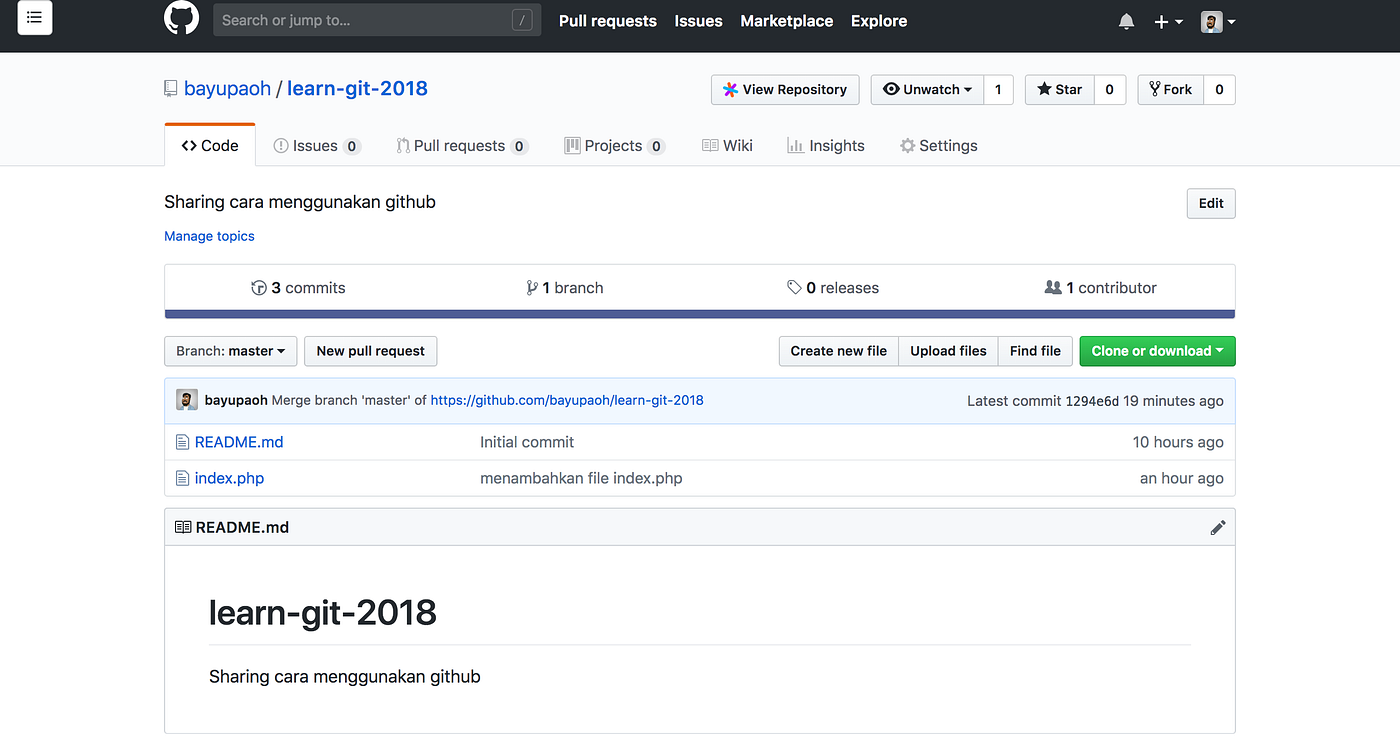Select Marketplace in the top navigation

(x=786, y=20)
